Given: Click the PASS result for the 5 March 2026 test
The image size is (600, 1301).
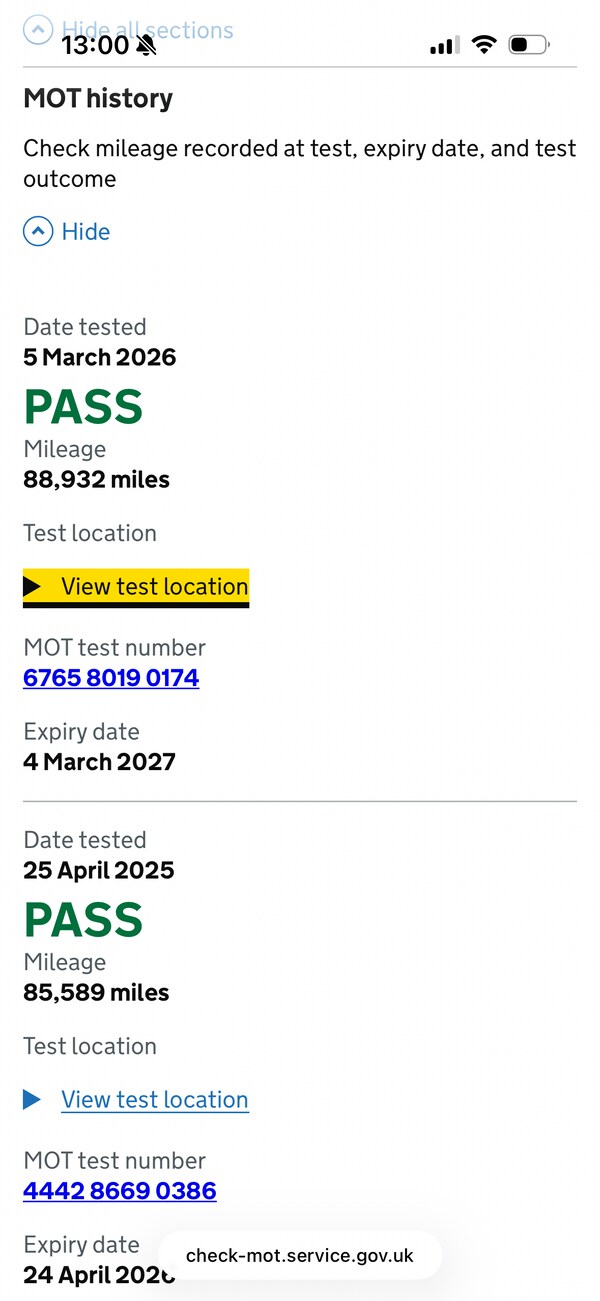Looking at the screenshot, I should tap(84, 407).
